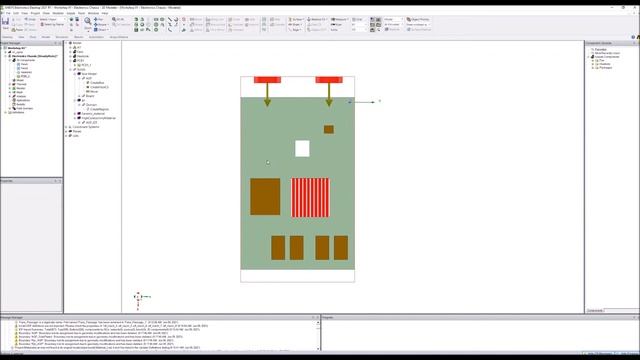
Task: Expand the Fan folder in Component Libraries
Action: 593,60
